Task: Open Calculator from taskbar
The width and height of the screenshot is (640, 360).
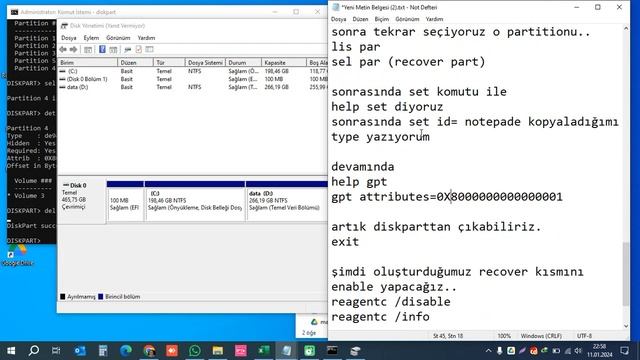Action: coord(103,351)
